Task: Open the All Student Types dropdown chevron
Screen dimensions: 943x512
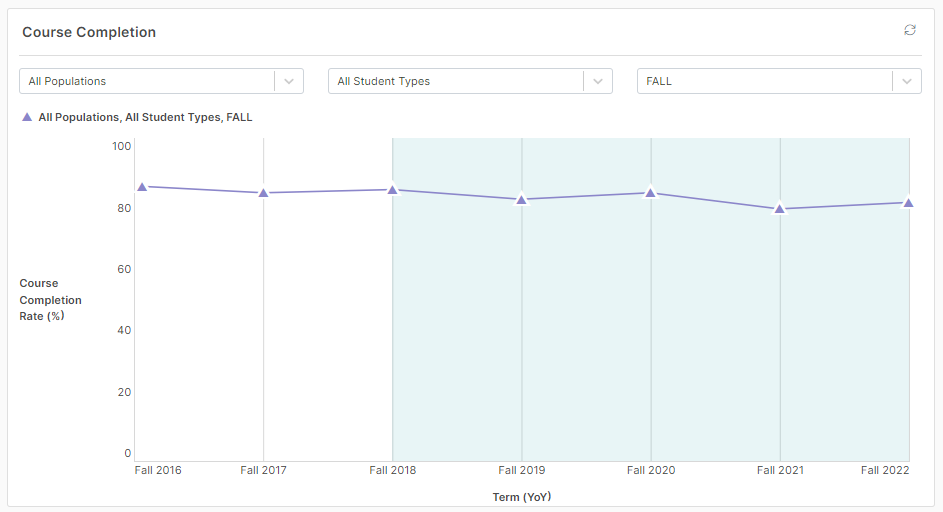Action: (598, 81)
